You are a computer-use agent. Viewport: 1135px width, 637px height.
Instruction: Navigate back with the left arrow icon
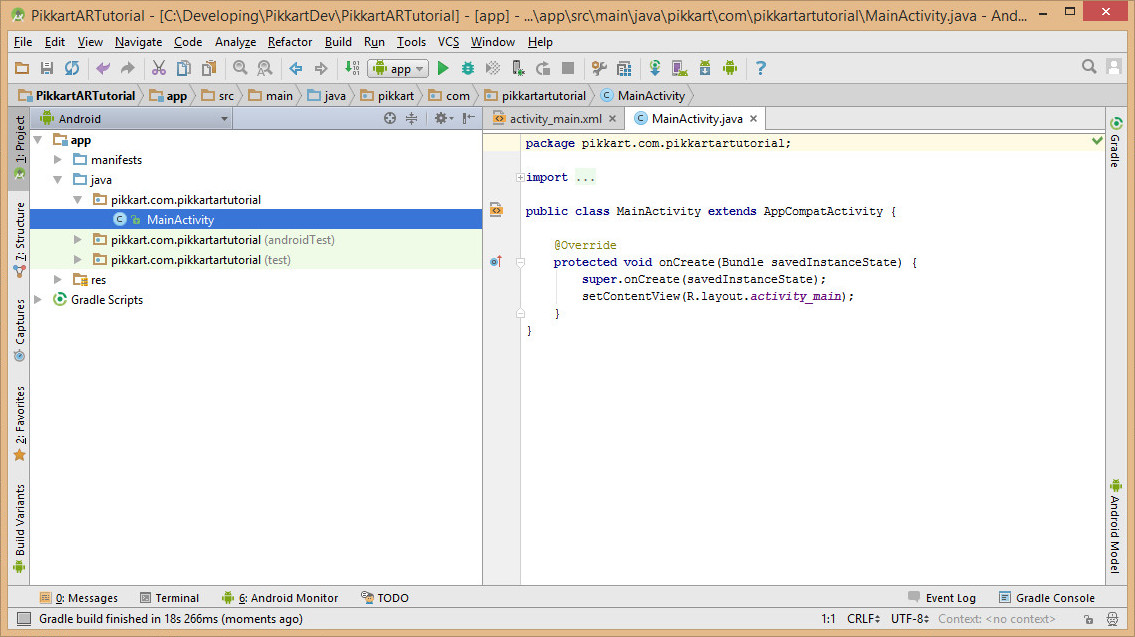pyautogui.click(x=295, y=68)
